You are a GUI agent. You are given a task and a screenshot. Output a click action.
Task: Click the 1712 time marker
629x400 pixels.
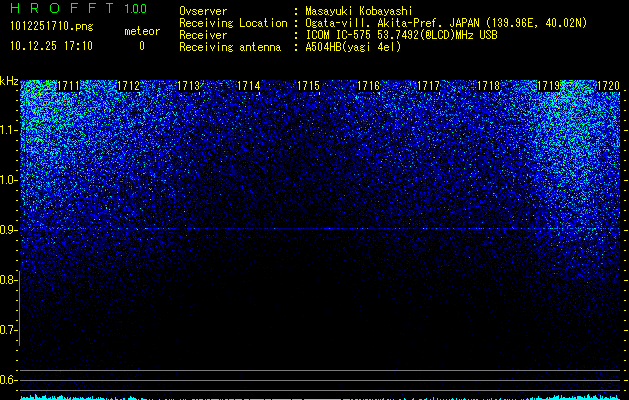[128, 85]
